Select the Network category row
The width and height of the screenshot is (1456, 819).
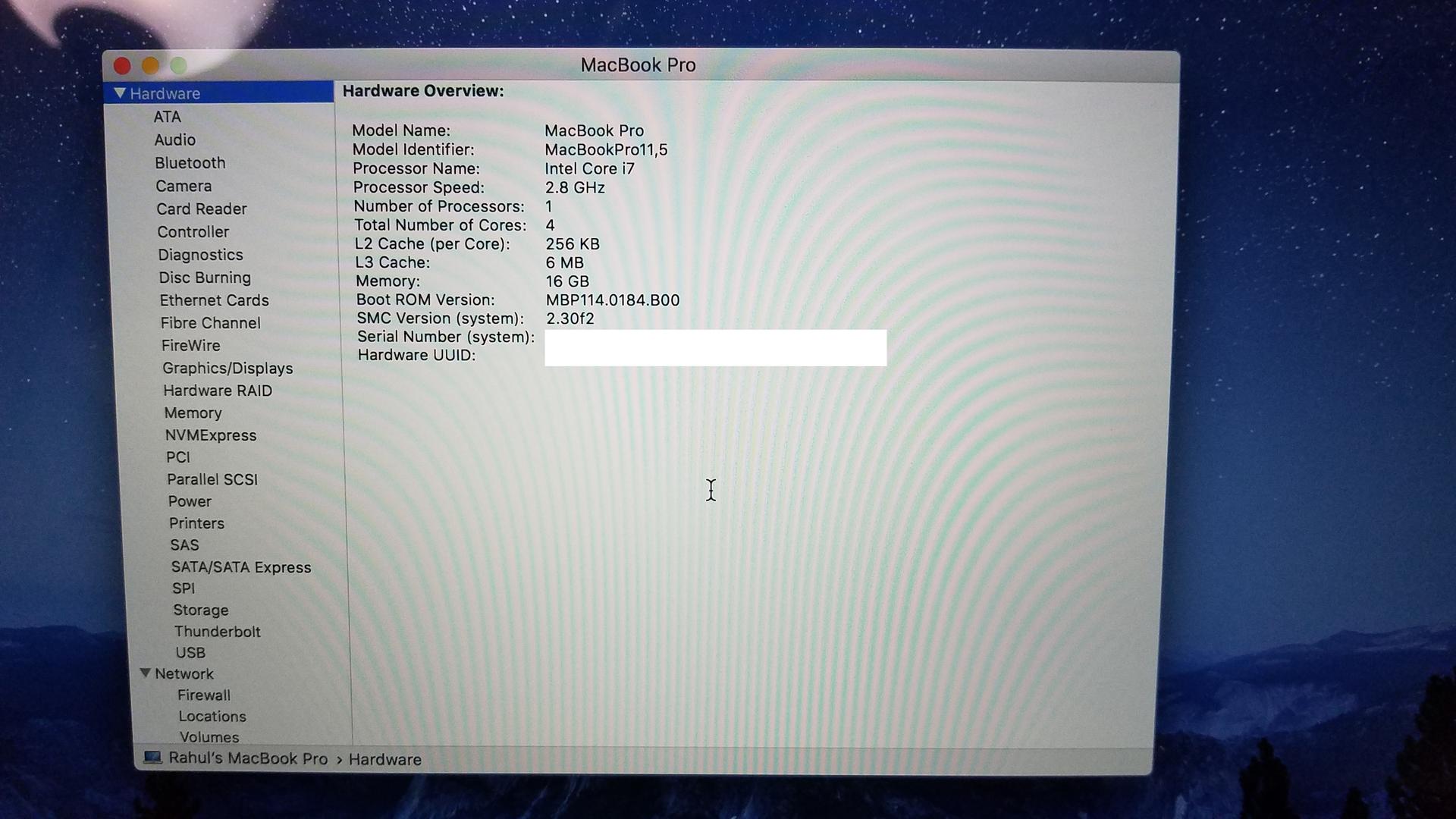coord(184,673)
